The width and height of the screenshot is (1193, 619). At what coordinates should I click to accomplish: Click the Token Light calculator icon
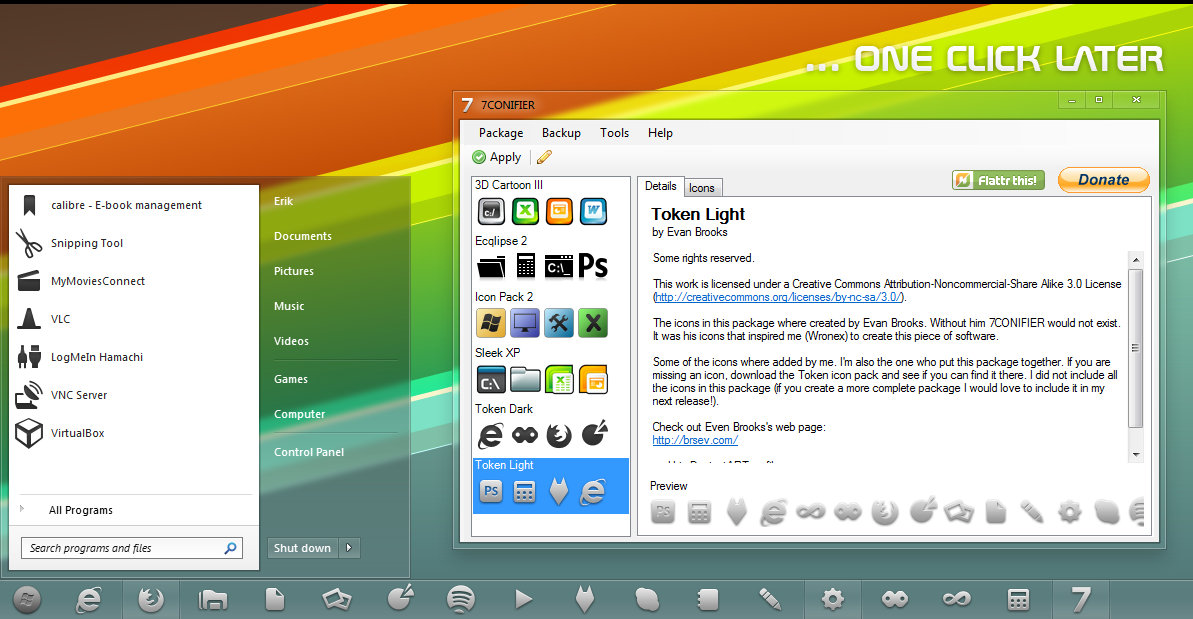tap(524, 492)
